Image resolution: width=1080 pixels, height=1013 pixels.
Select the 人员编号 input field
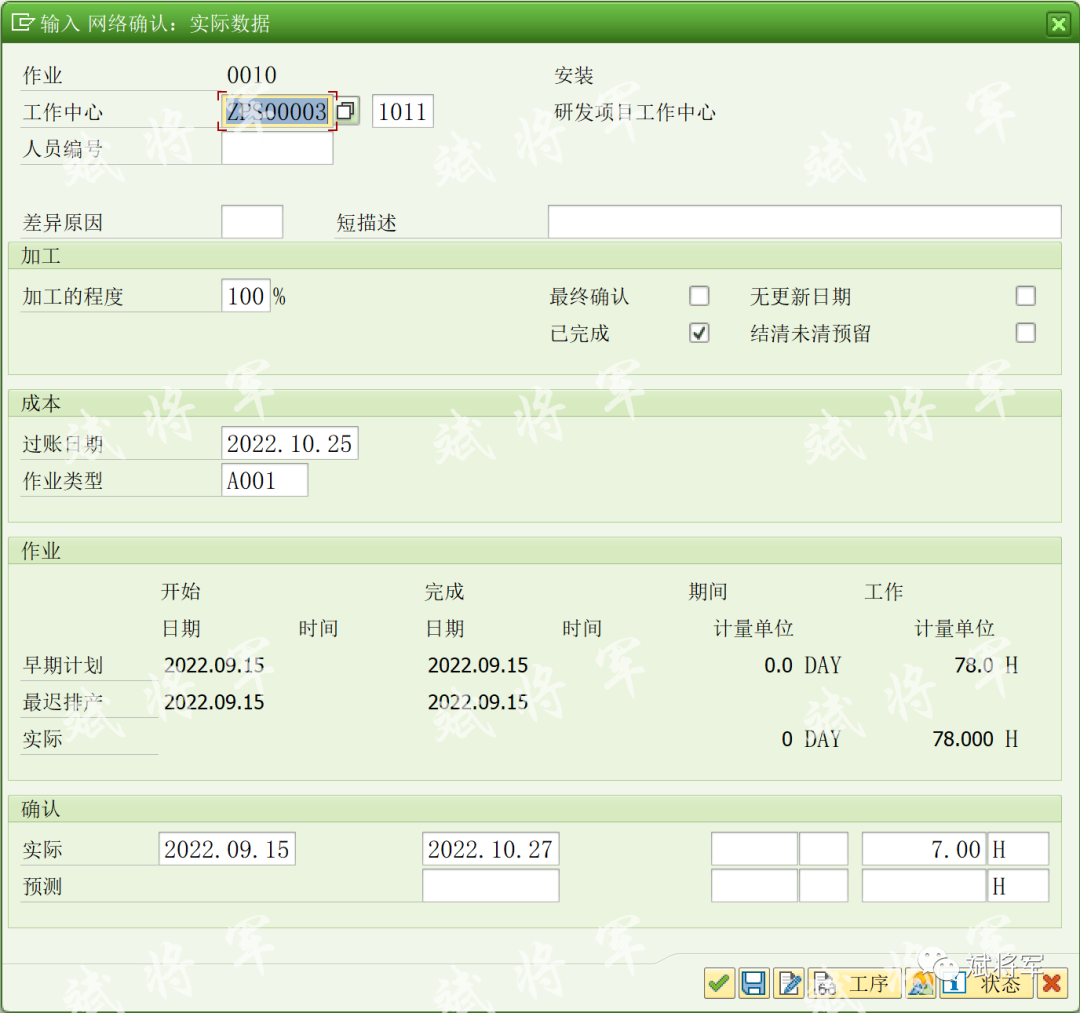tap(277, 148)
